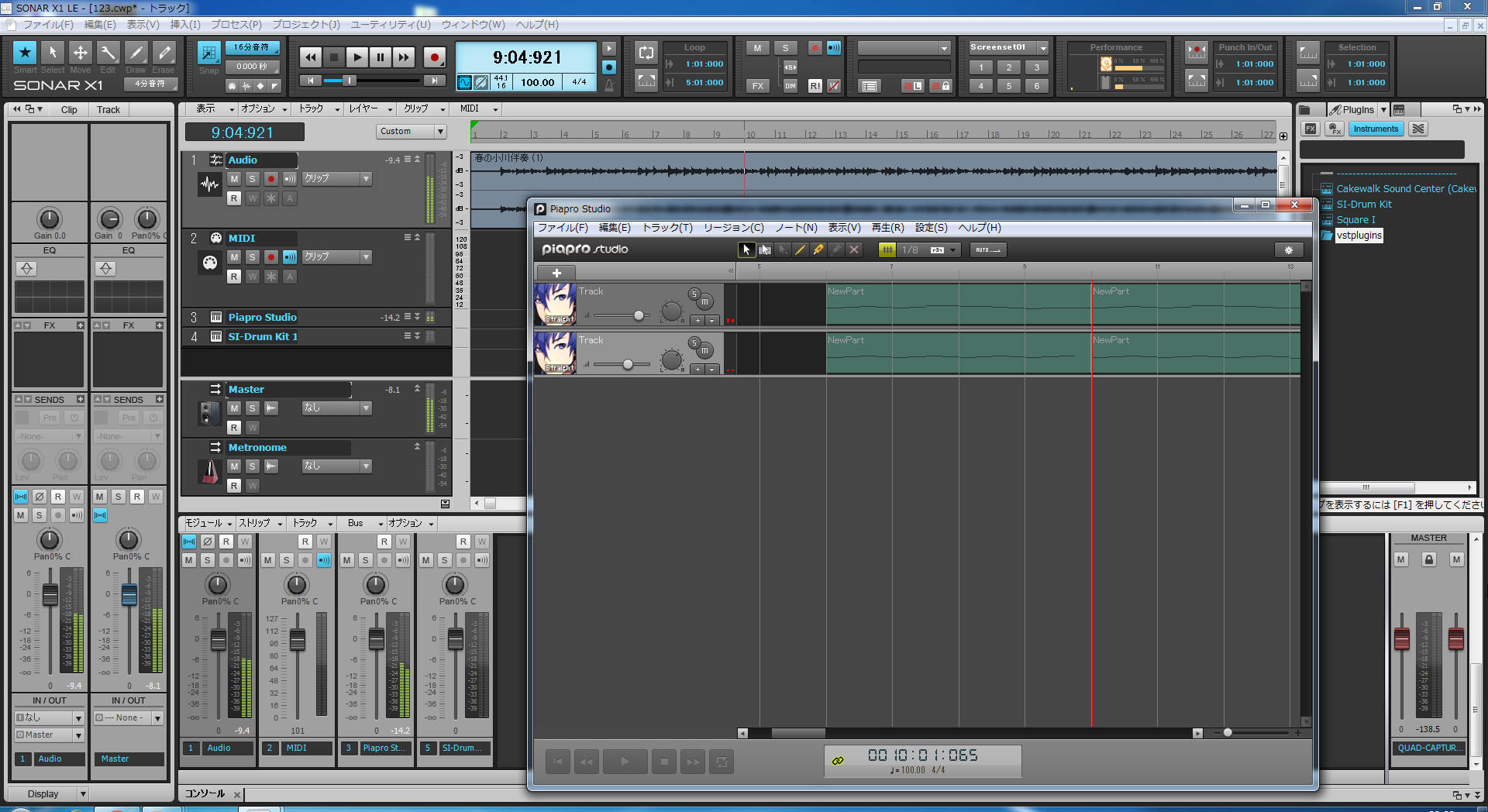Select the Erase tool
This screenshot has width=1488, height=812.
(164, 53)
